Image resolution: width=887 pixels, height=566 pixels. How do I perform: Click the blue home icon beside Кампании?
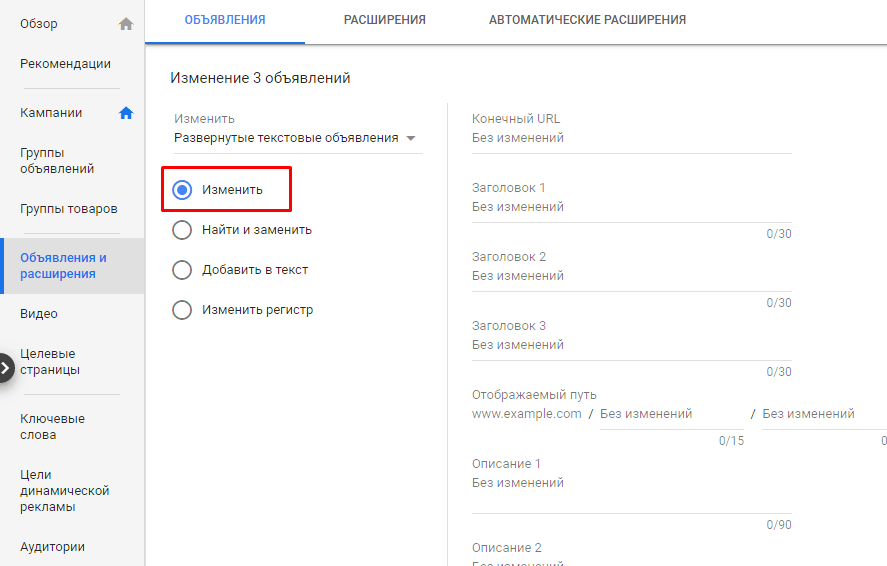(x=126, y=113)
